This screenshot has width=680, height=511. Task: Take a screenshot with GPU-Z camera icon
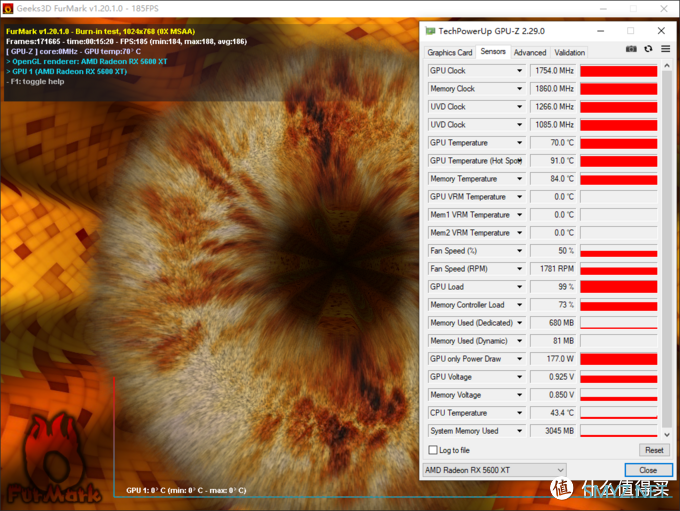pos(631,49)
